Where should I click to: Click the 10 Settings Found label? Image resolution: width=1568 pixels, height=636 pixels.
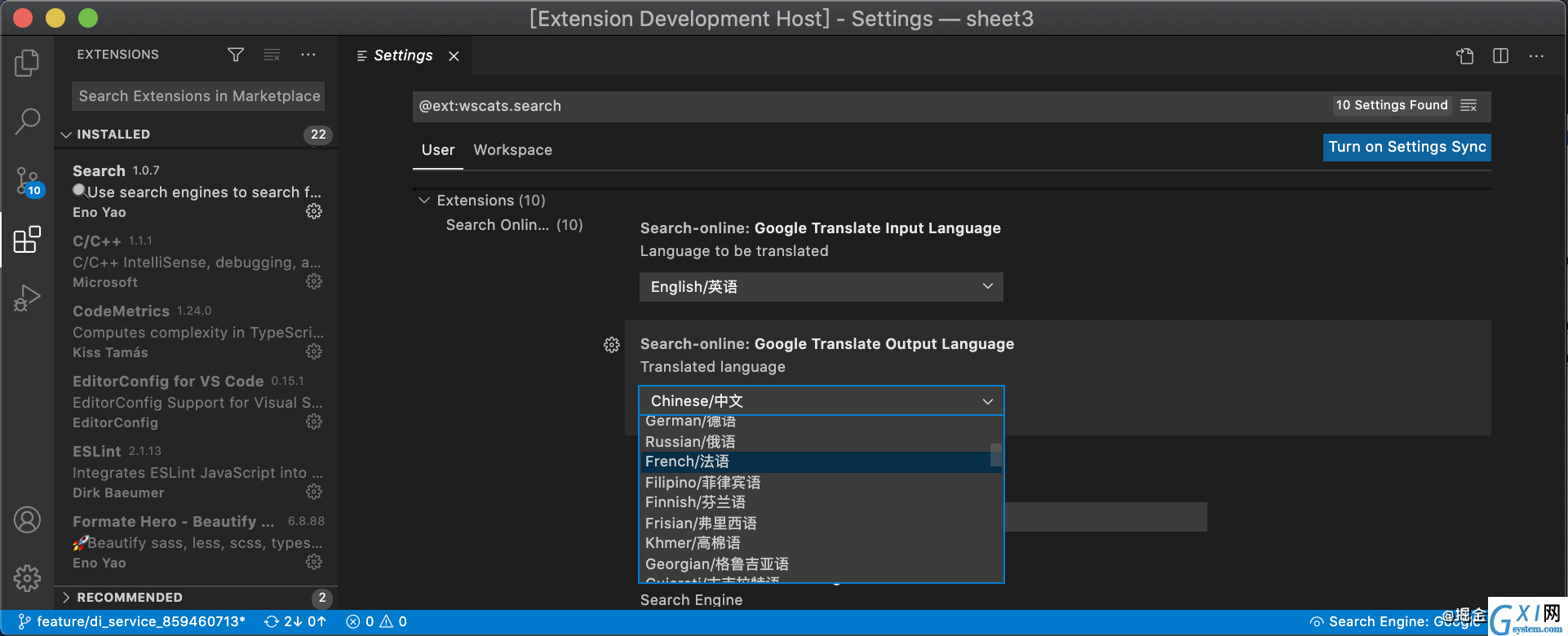coord(1392,105)
